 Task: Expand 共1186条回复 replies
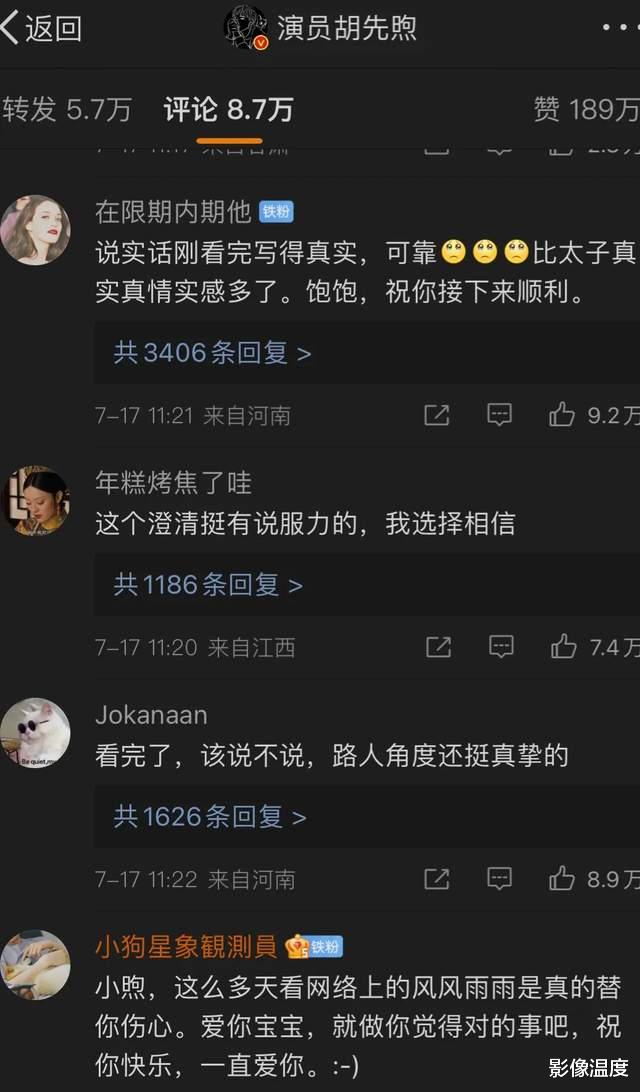point(208,585)
